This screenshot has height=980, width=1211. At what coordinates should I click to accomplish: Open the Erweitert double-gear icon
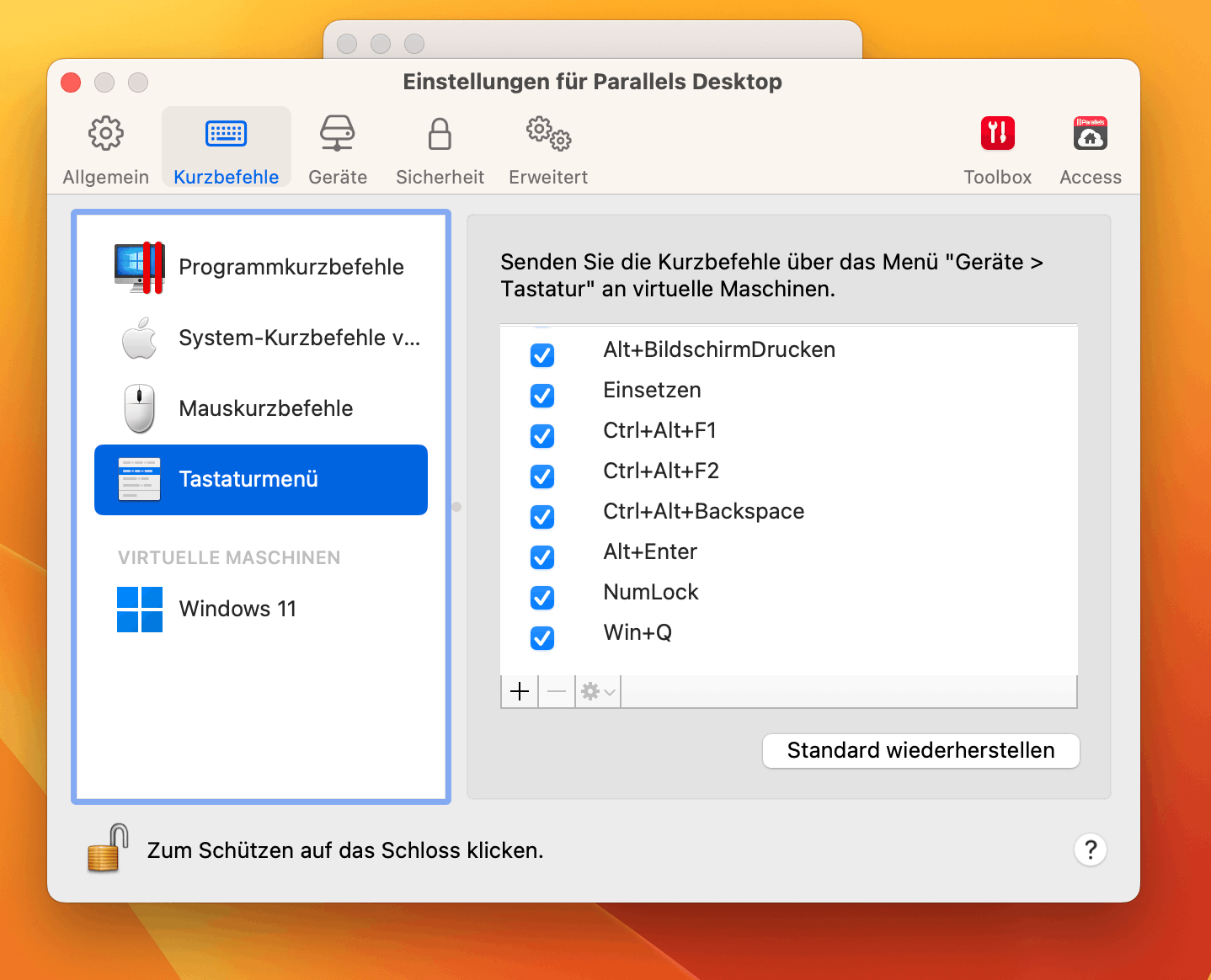(x=548, y=133)
